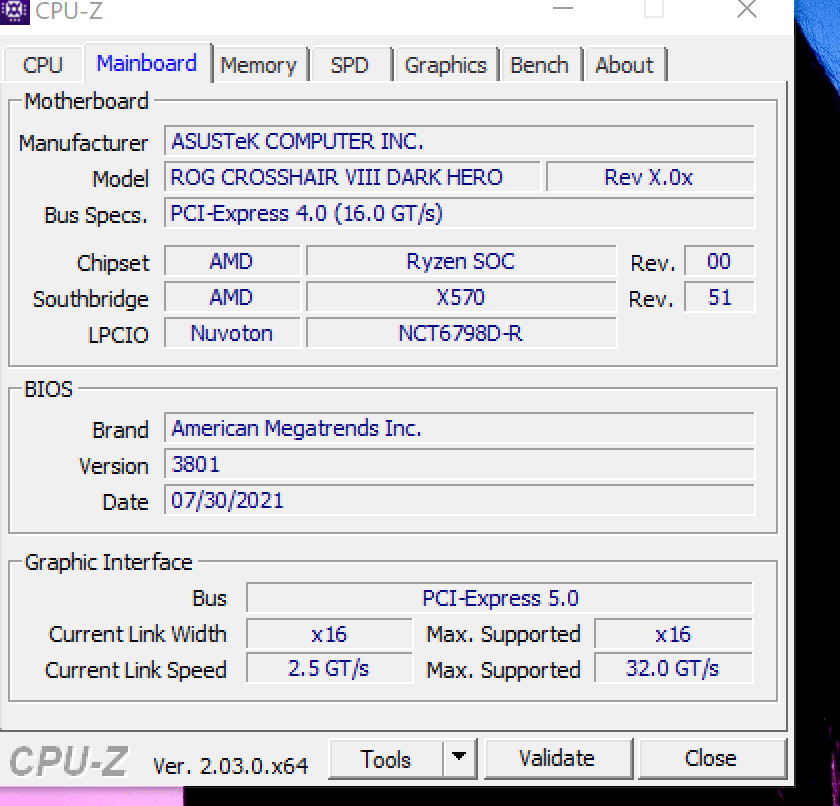The image size is (840, 806).
Task: Click the BIOS date 07/30/2021 field
Action: click(460, 500)
